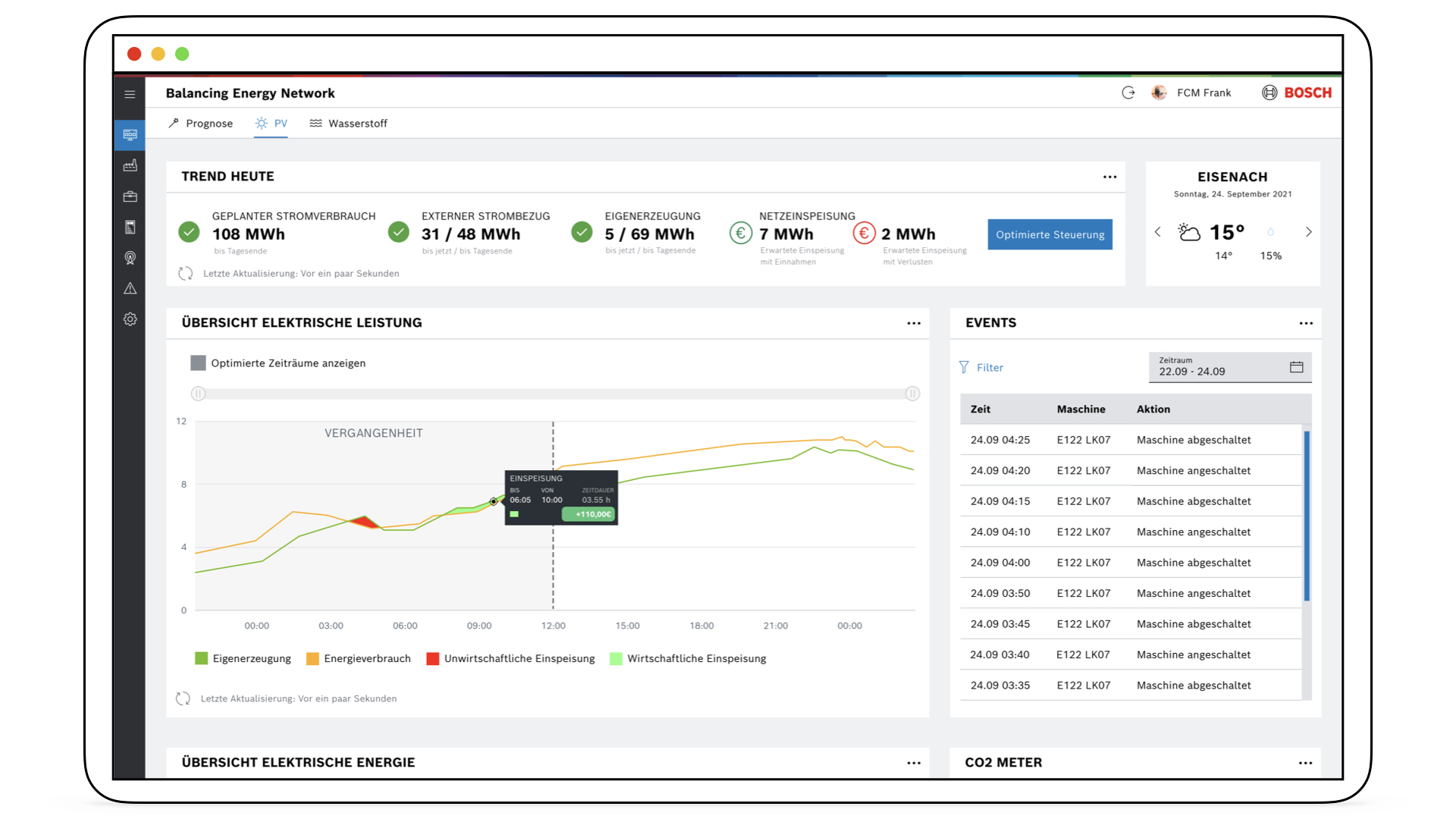This screenshot has height=819, width=1456.
Task: Open the settings gear in the sidebar
Action: click(130, 319)
